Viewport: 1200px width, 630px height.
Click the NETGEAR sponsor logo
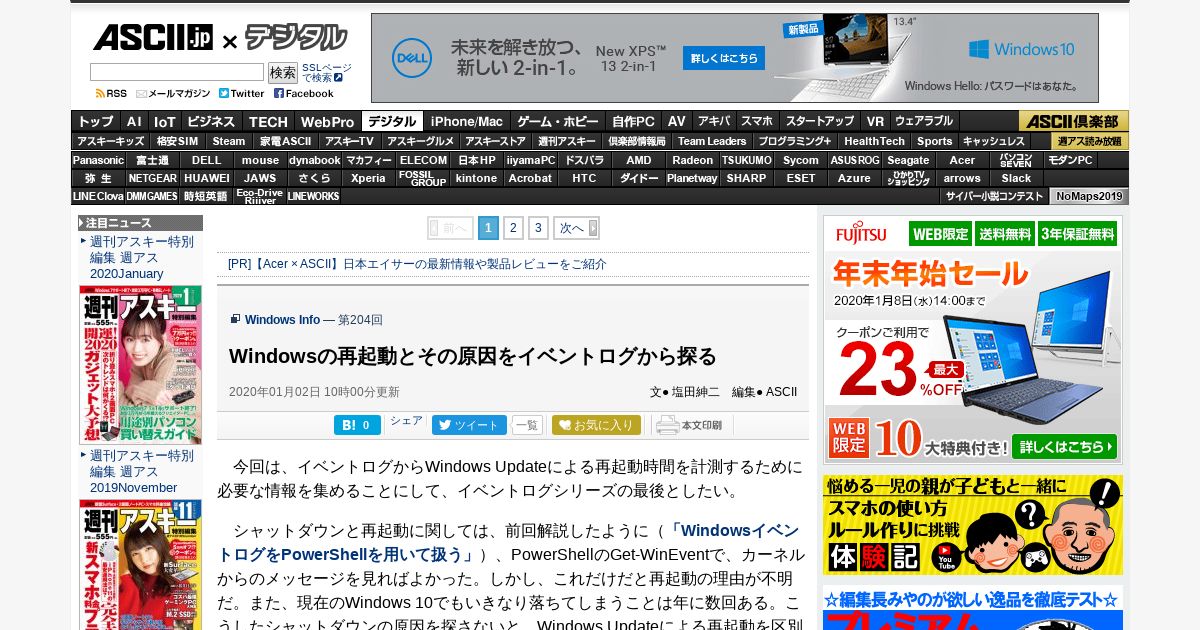[153, 178]
